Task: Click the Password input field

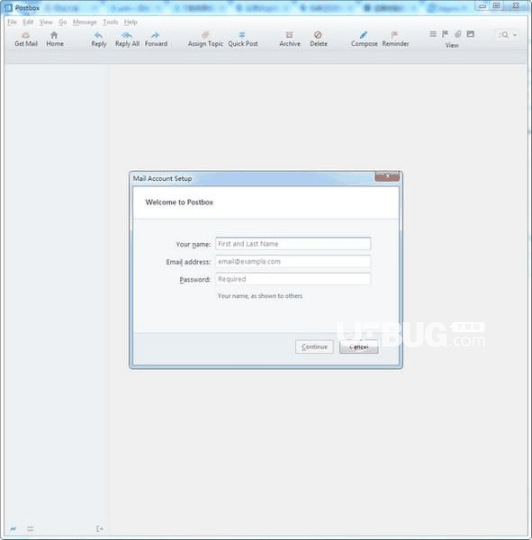Action: click(x=293, y=279)
